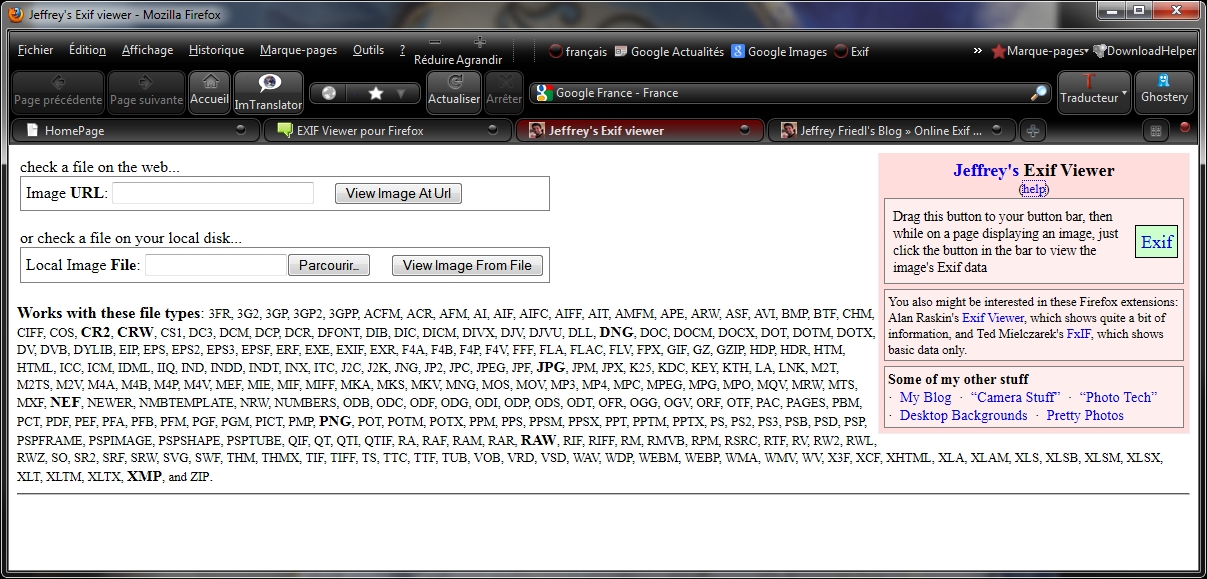This screenshot has height=579, width=1207.
Task: Open the Affichage menu
Action: [x=148, y=50]
